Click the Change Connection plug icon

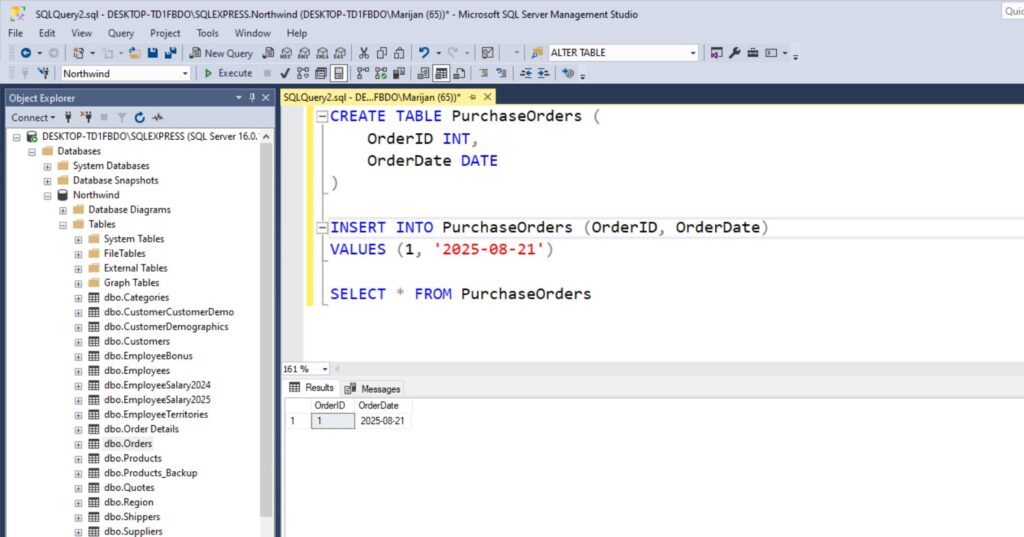(43, 73)
